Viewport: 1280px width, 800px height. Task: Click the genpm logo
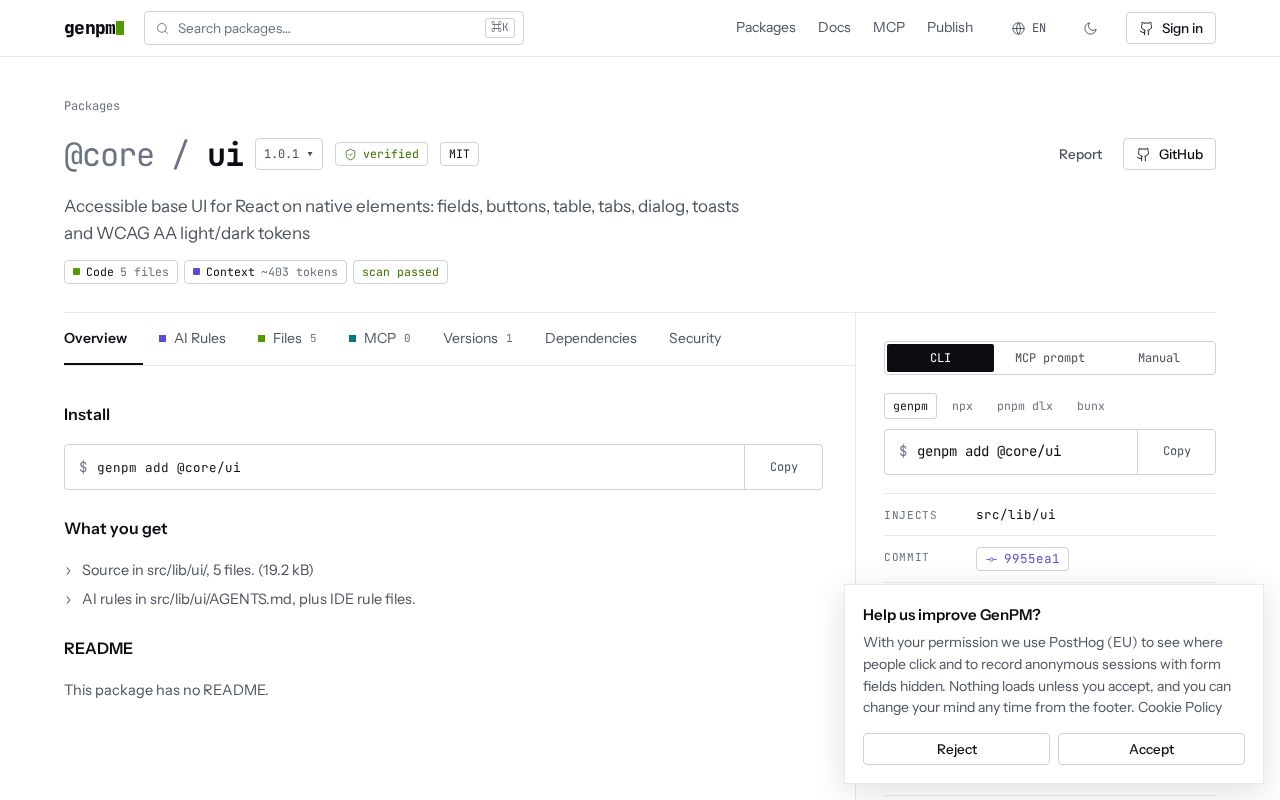(x=94, y=28)
